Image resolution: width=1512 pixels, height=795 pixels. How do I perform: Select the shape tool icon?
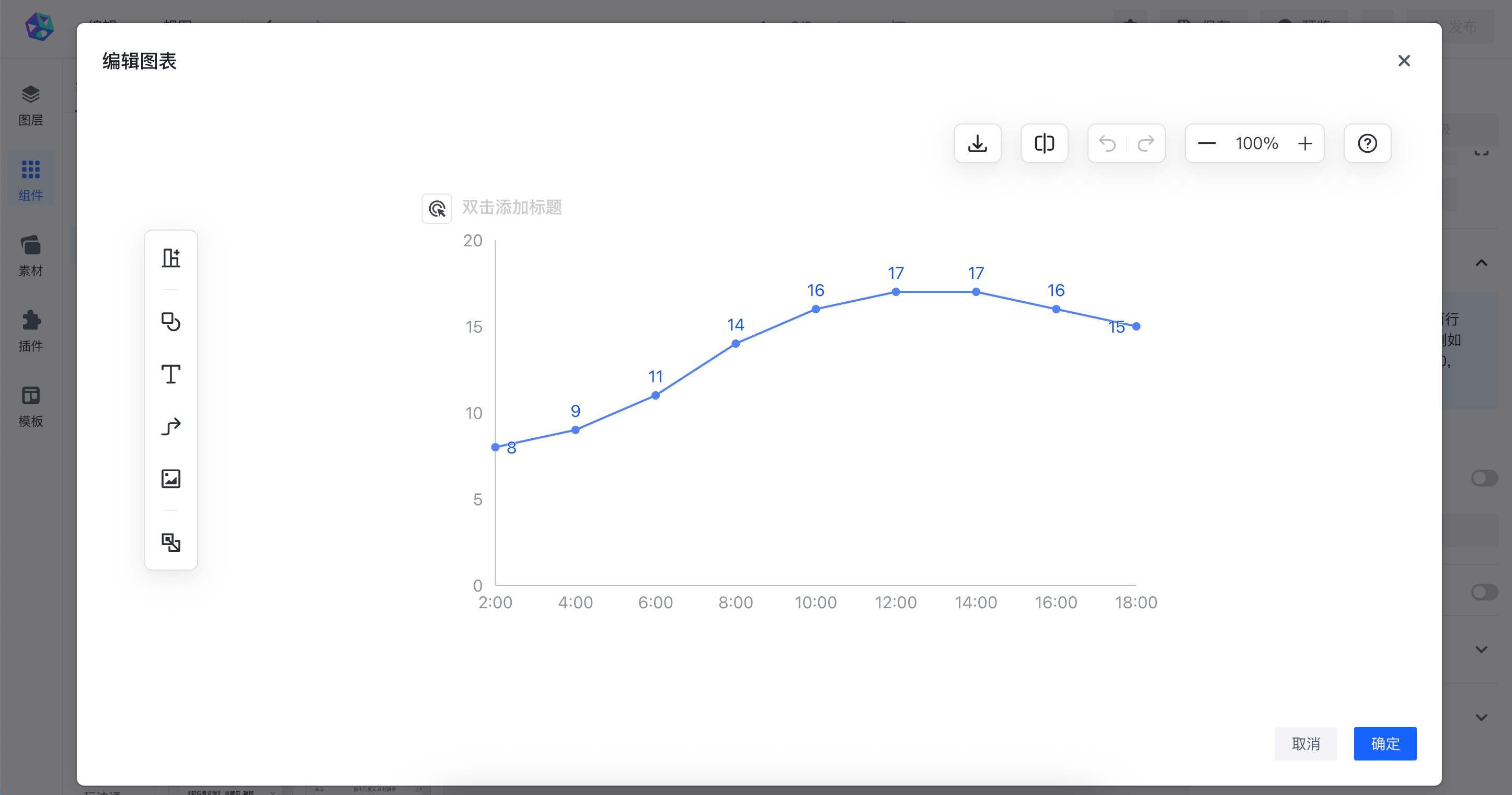point(171,322)
